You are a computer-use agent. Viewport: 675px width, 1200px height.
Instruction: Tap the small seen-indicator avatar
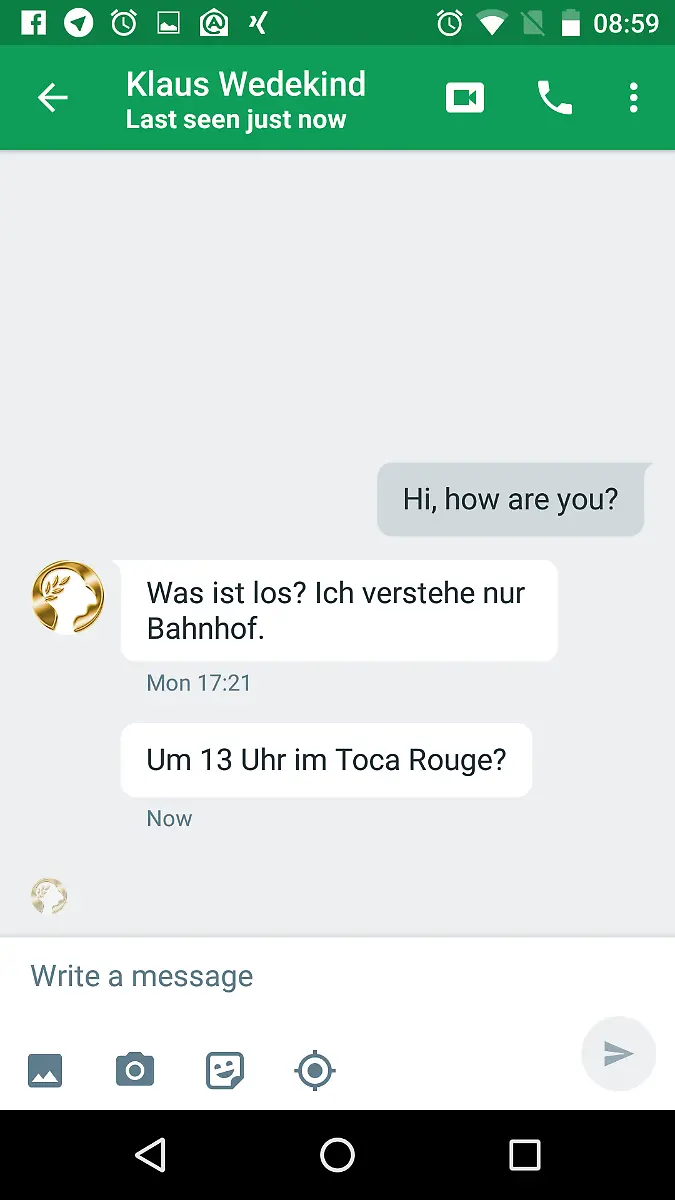(49, 896)
